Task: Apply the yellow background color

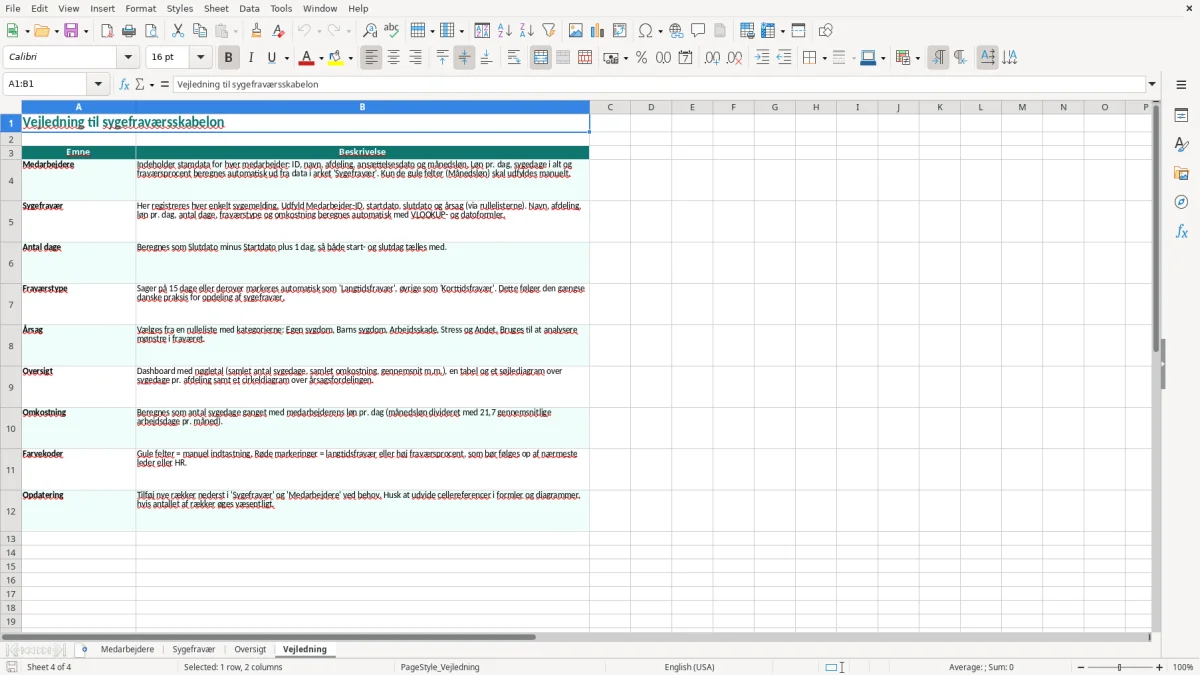Action: coord(337,58)
